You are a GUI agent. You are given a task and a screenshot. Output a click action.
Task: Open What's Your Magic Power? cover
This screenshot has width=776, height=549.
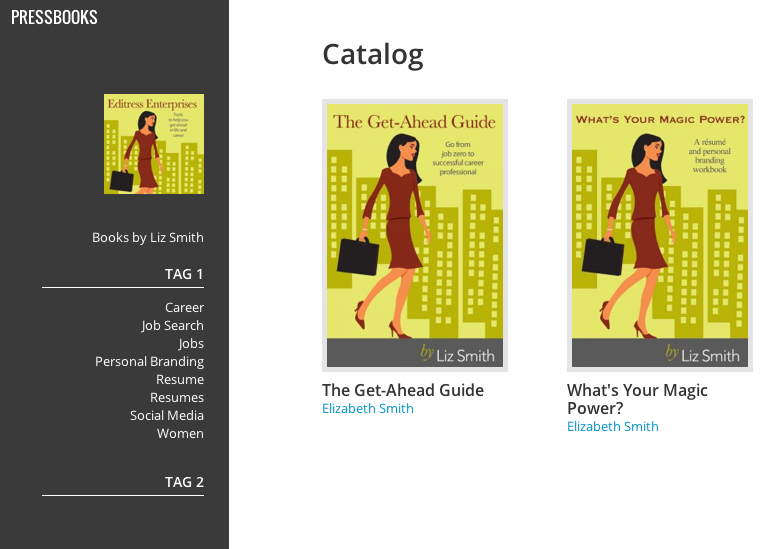660,235
